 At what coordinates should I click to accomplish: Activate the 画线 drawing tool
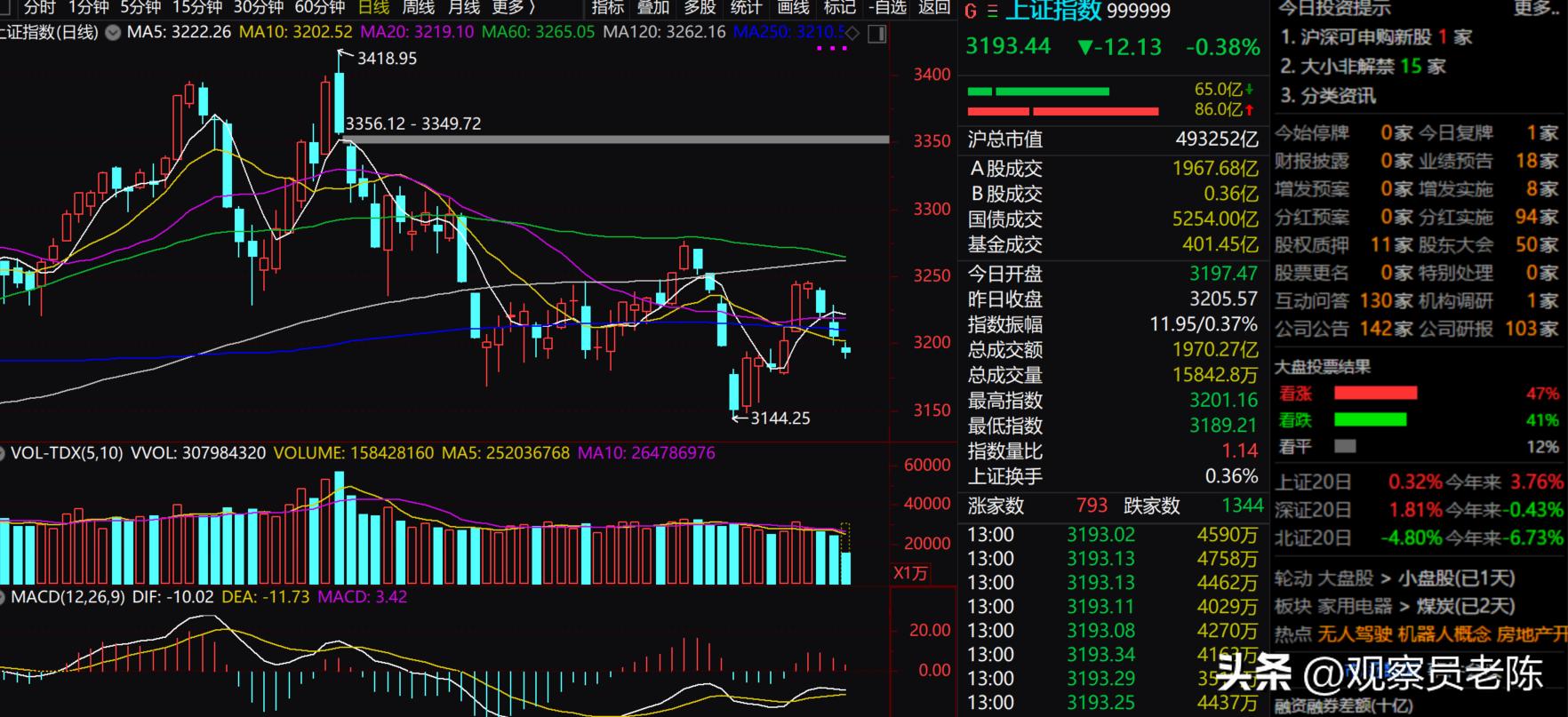tap(793, 8)
